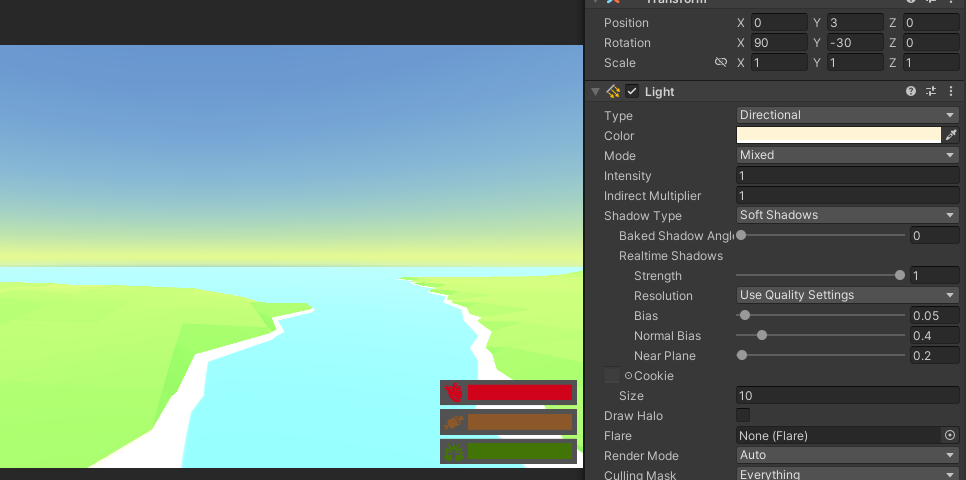The width and height of the screenshot is (966, 480).
Task: Click the Rotation Z field
Action: [932, 43]
